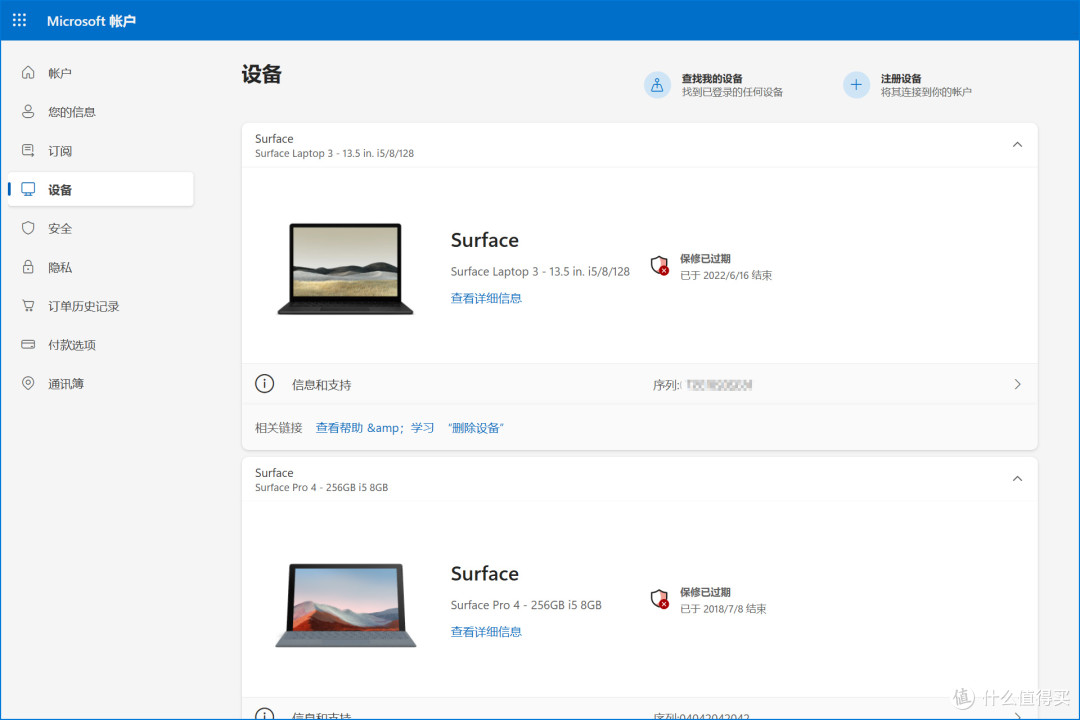Click 查看详细信息 for Surface Laptop 3
This screenshot has width=1080, height=720.
pyautogui.click(x=486, y=298)
